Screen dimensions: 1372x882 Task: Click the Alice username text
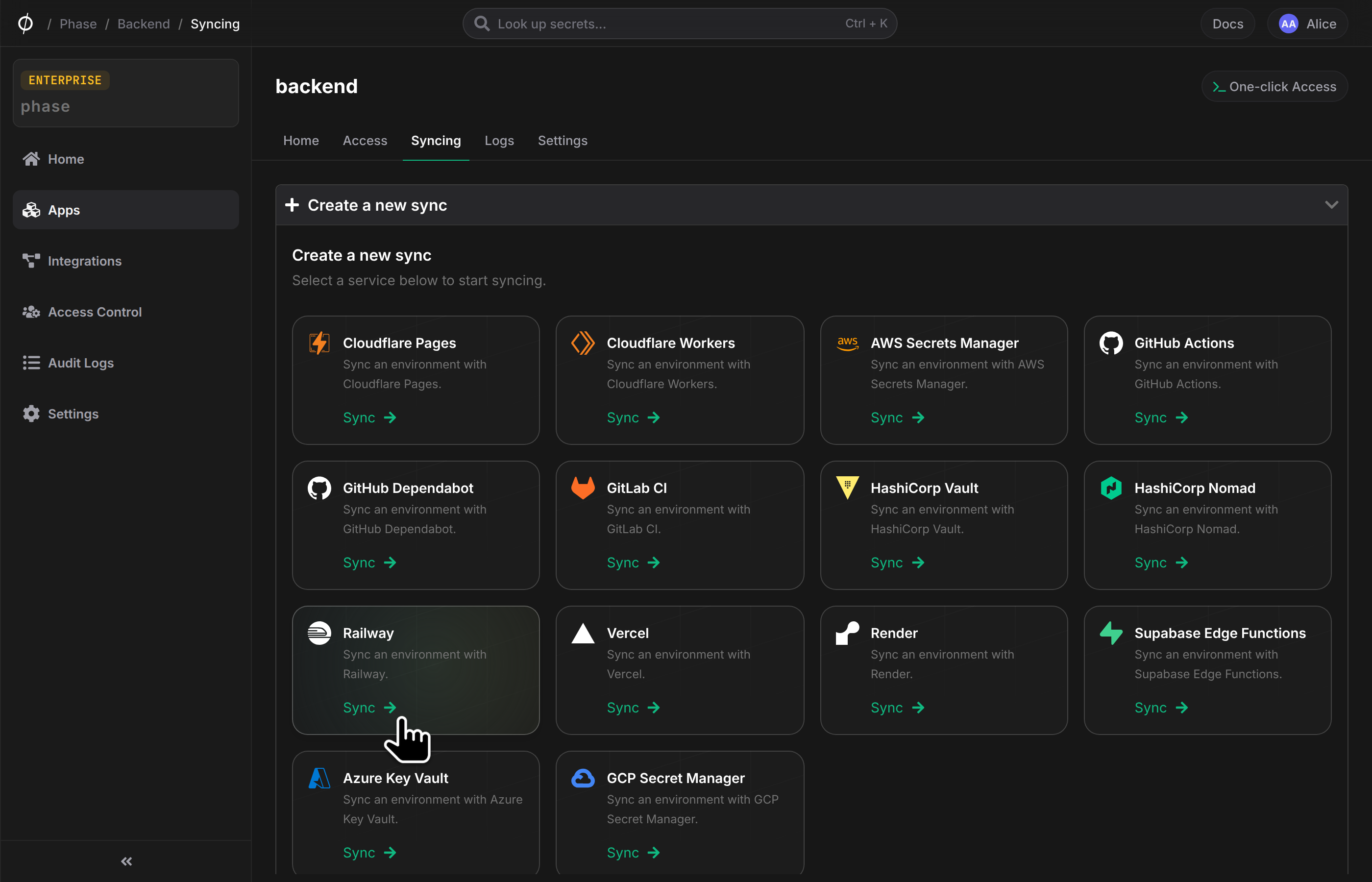[1321, 24]
